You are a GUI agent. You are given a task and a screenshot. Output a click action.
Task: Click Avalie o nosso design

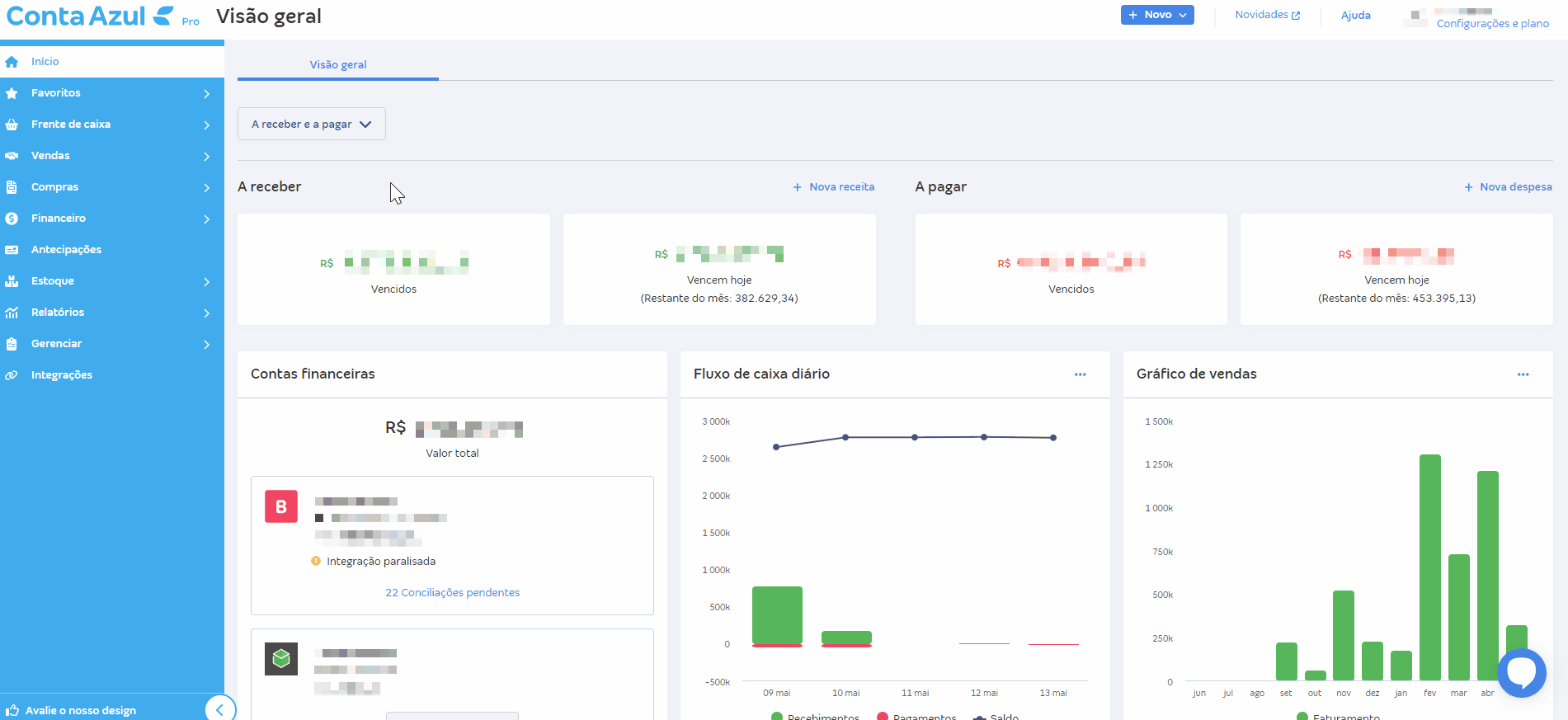pos(81,710)
